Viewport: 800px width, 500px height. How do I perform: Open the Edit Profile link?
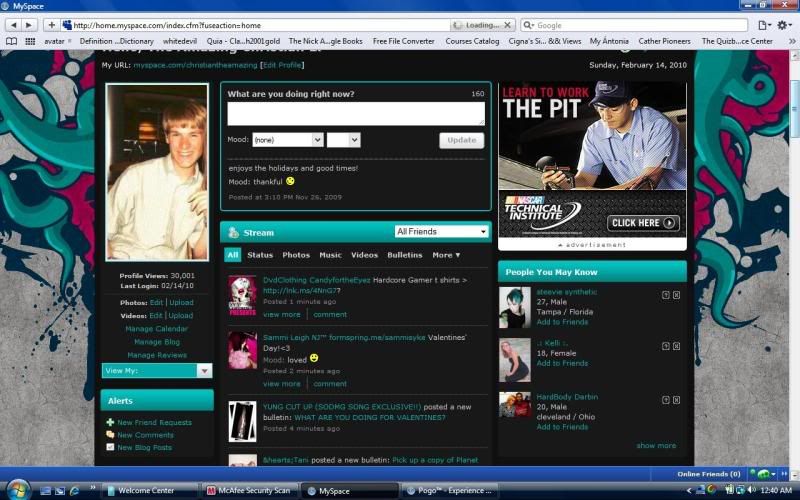(282, 65)
